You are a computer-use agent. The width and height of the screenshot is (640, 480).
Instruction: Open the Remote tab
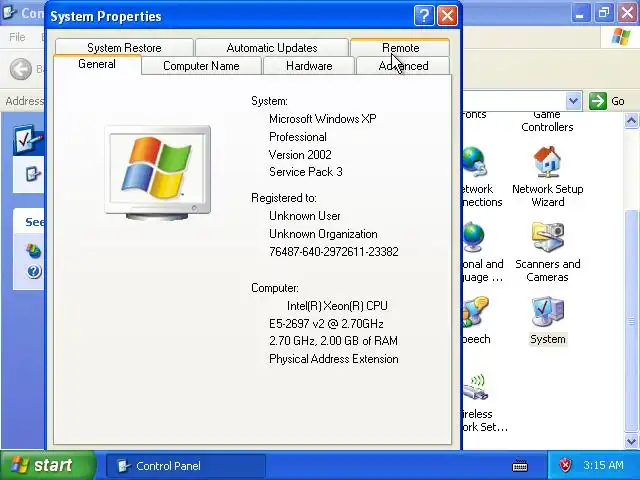(x=400, y=47)
